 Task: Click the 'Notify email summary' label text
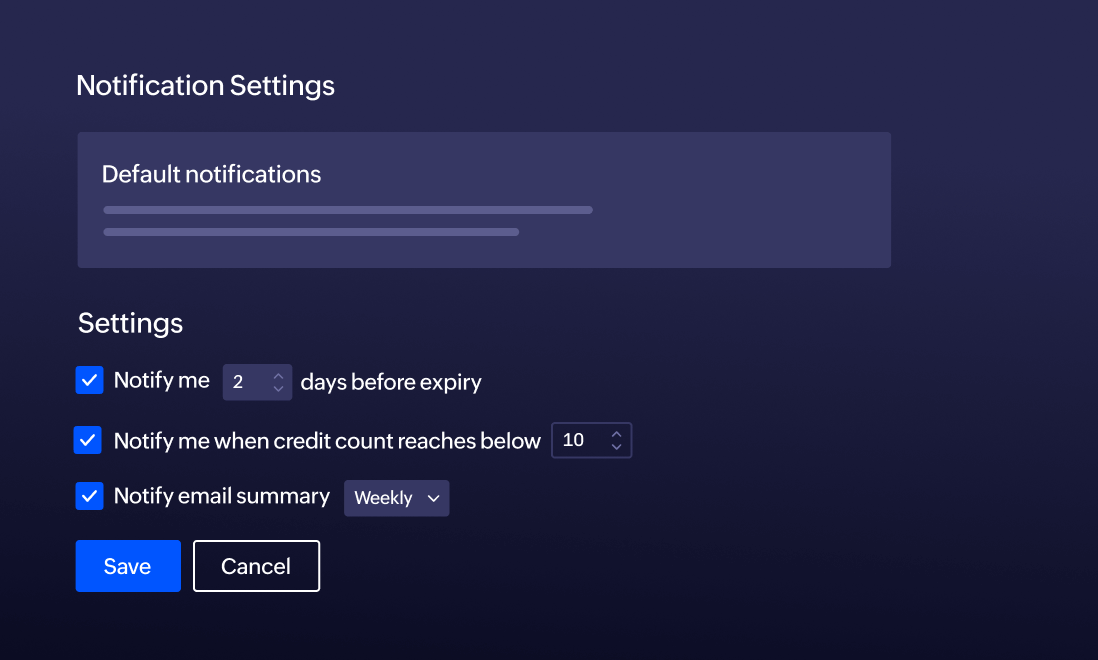click(222, 496)
